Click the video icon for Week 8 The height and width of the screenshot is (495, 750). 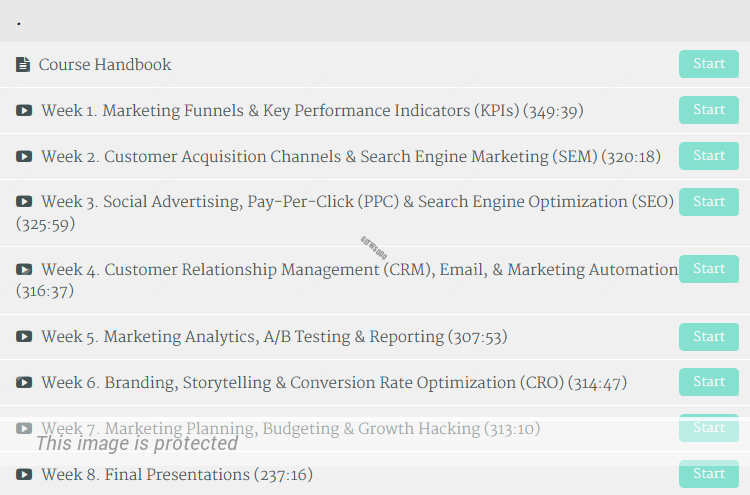coord(24,475)
